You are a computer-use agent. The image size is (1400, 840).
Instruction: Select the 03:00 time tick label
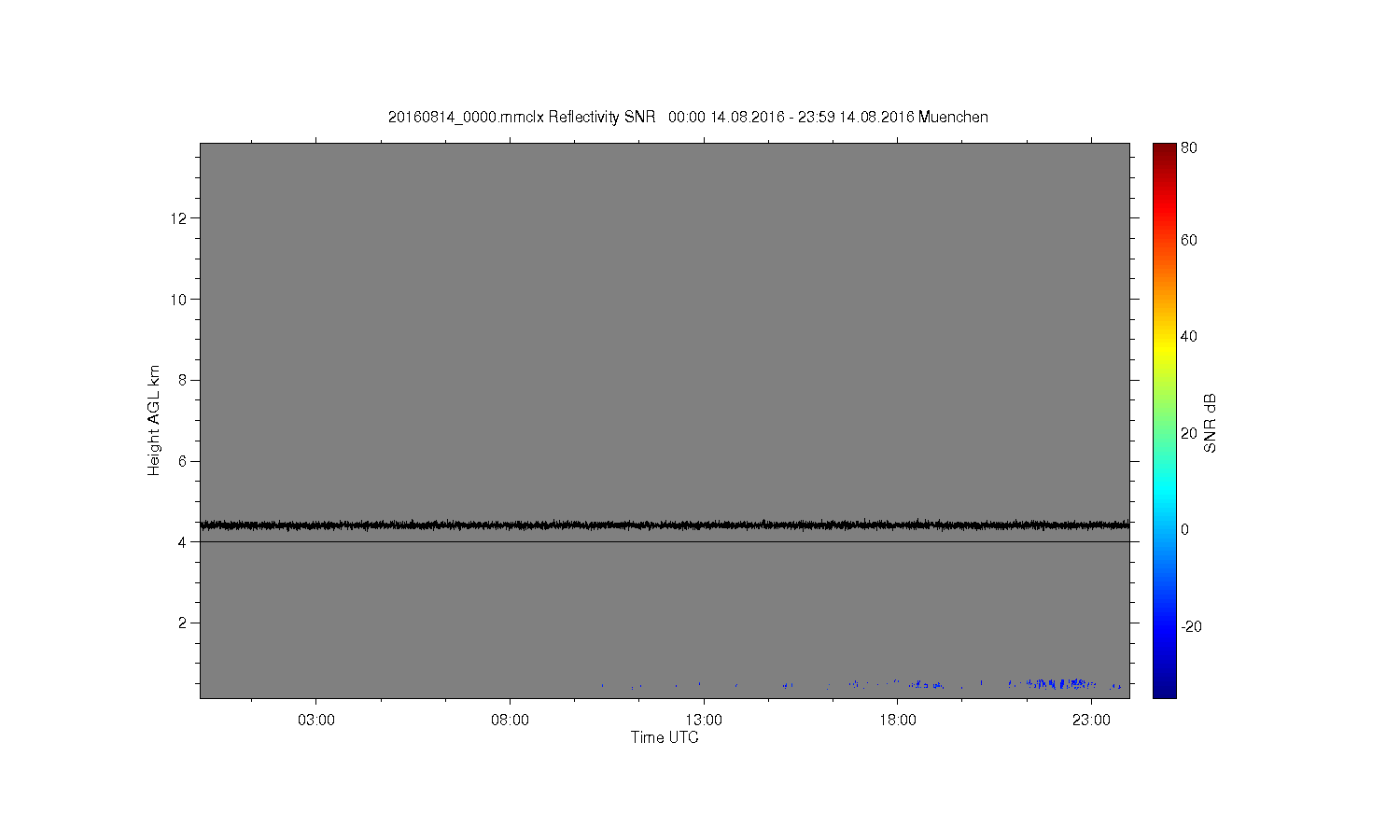point(316,721)
